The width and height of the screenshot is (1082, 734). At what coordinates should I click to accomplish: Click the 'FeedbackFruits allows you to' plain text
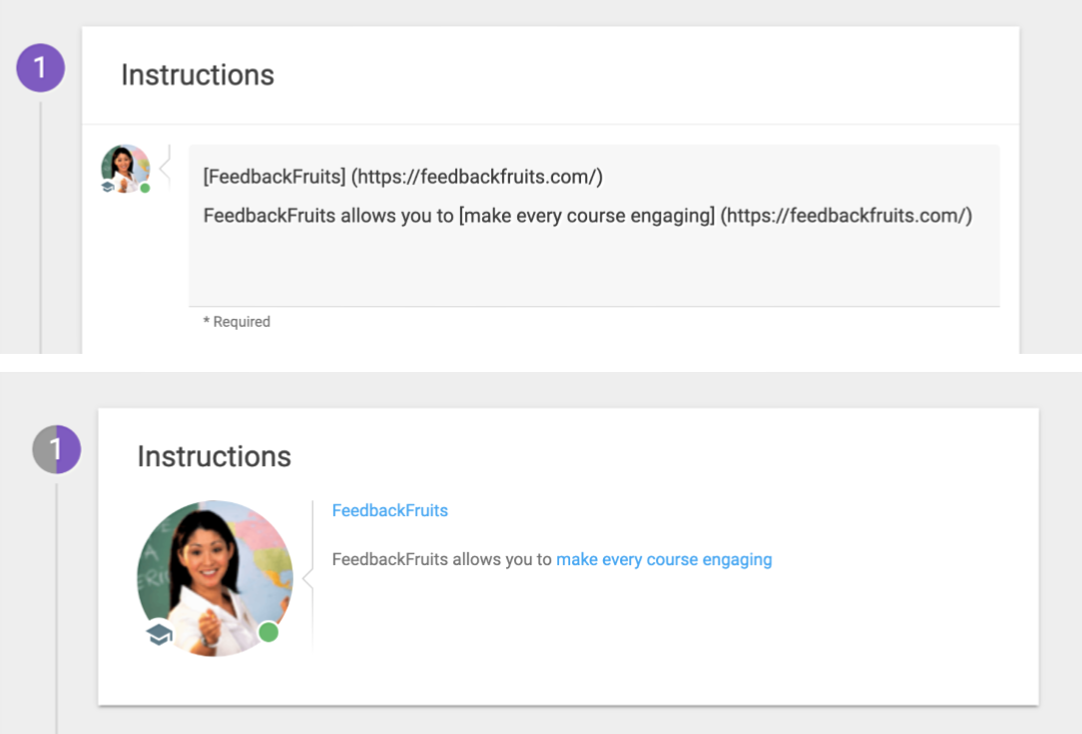point(442,559)
